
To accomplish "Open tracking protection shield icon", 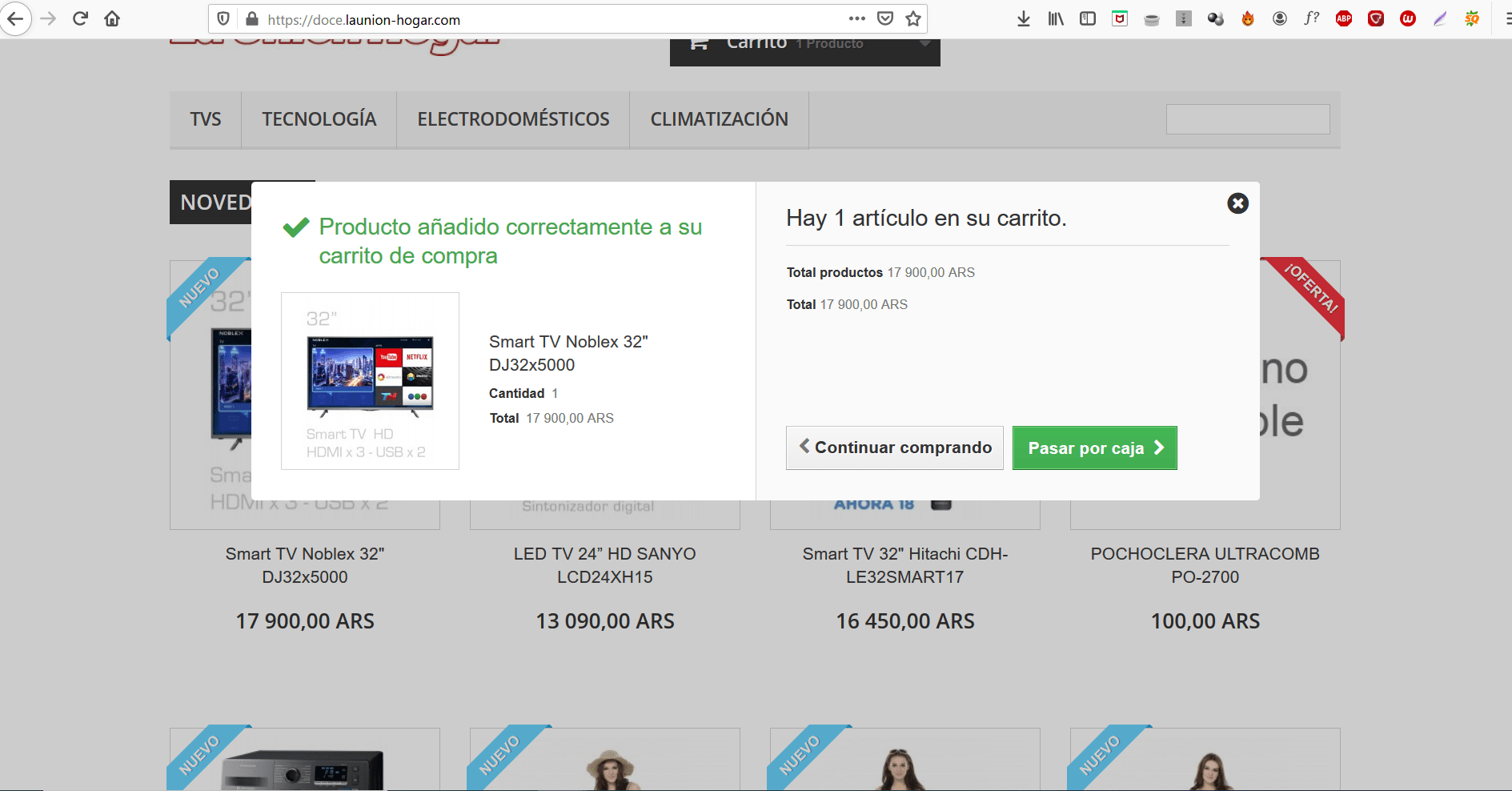I will tap(224, 19).
